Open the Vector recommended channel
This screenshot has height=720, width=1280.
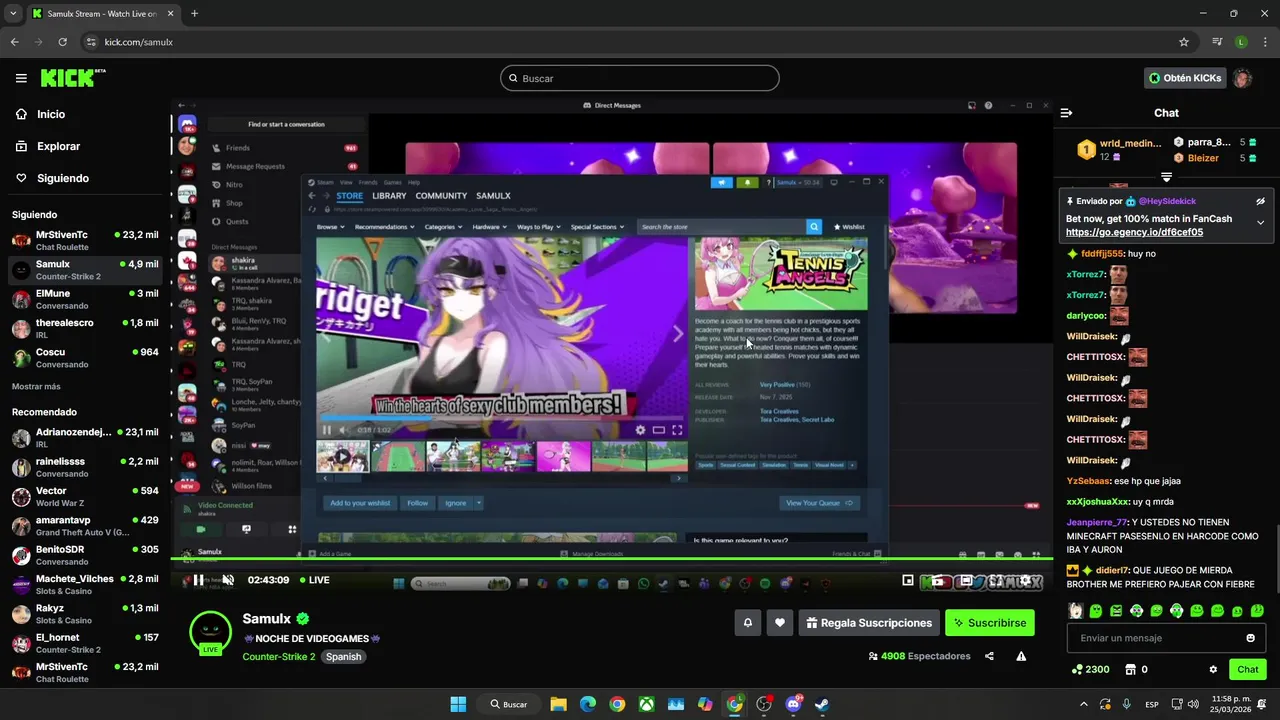coord(85,497)
